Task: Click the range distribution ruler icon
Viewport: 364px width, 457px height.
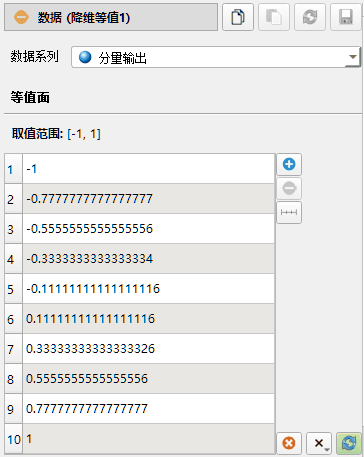Action: 289,212
